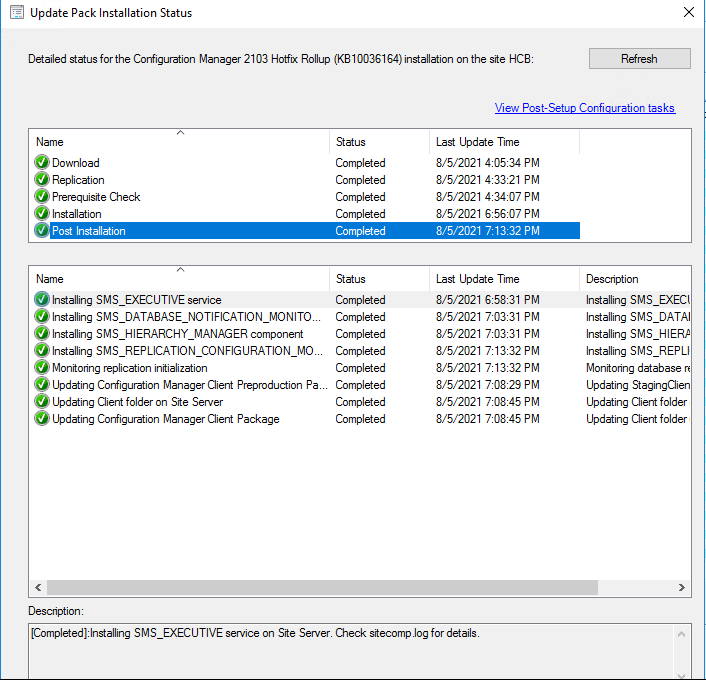Click check icon for Updating Client folder row
706x680 pixels.
42,402
